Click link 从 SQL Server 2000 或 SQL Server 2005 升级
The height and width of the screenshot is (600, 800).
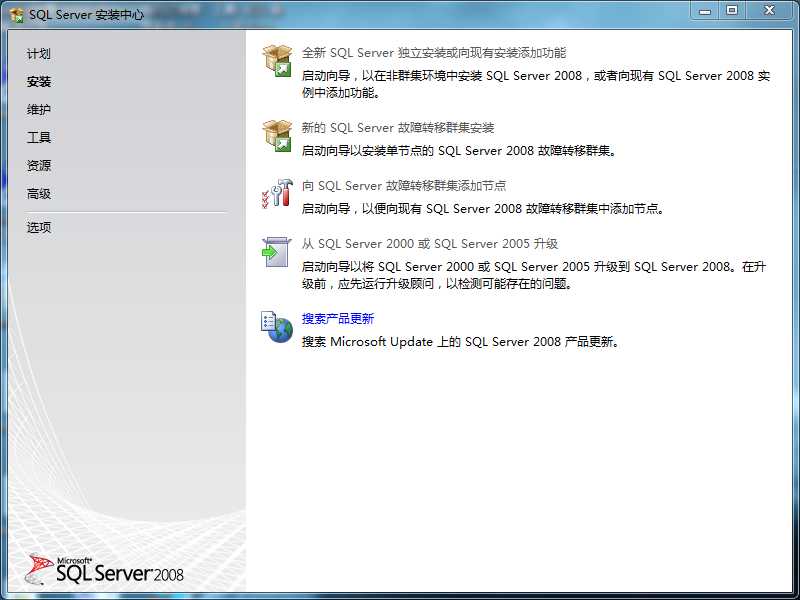tap(430, 244)
